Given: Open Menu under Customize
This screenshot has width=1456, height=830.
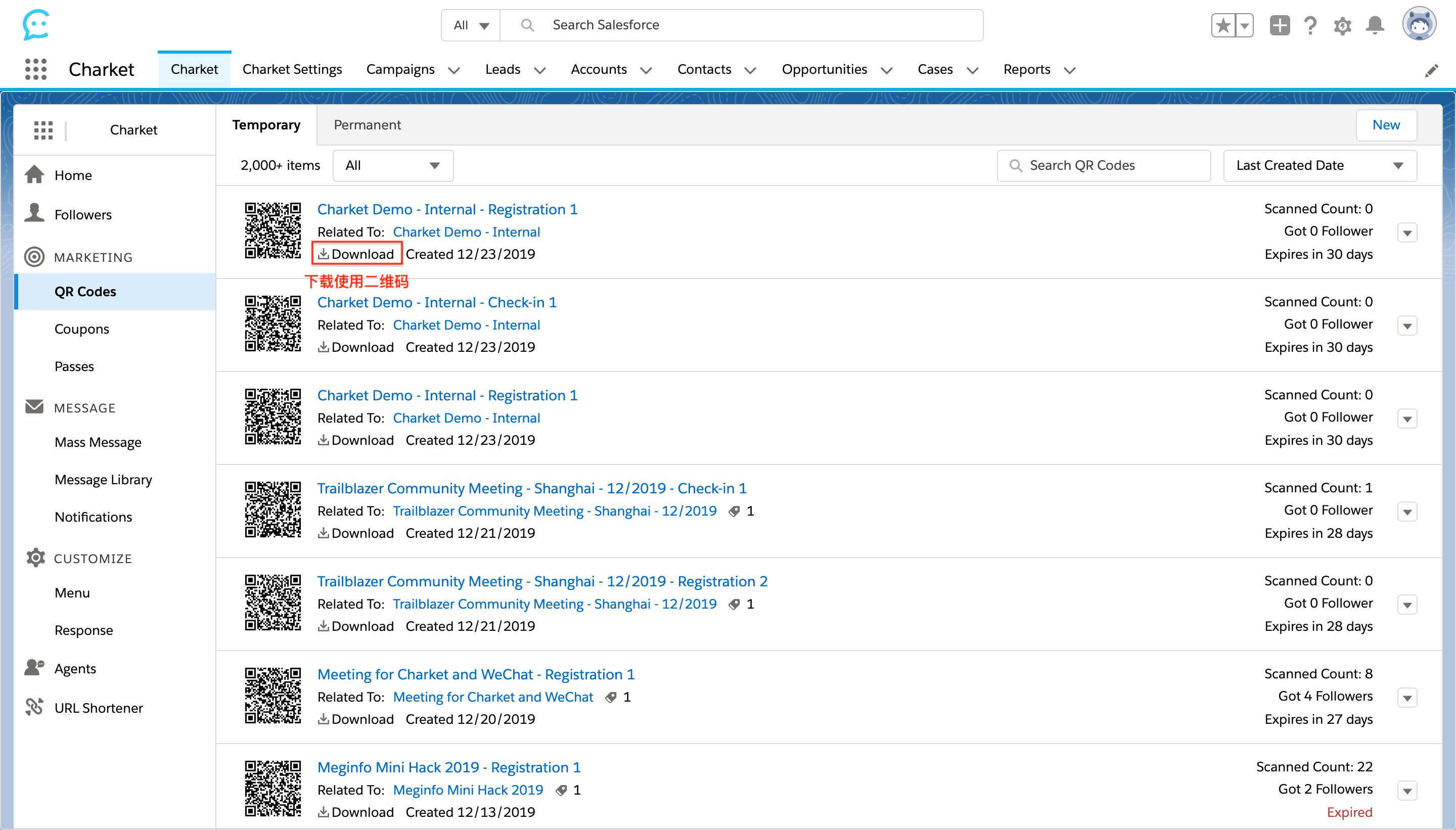Looking at the screenshot, I should (72, 592).
